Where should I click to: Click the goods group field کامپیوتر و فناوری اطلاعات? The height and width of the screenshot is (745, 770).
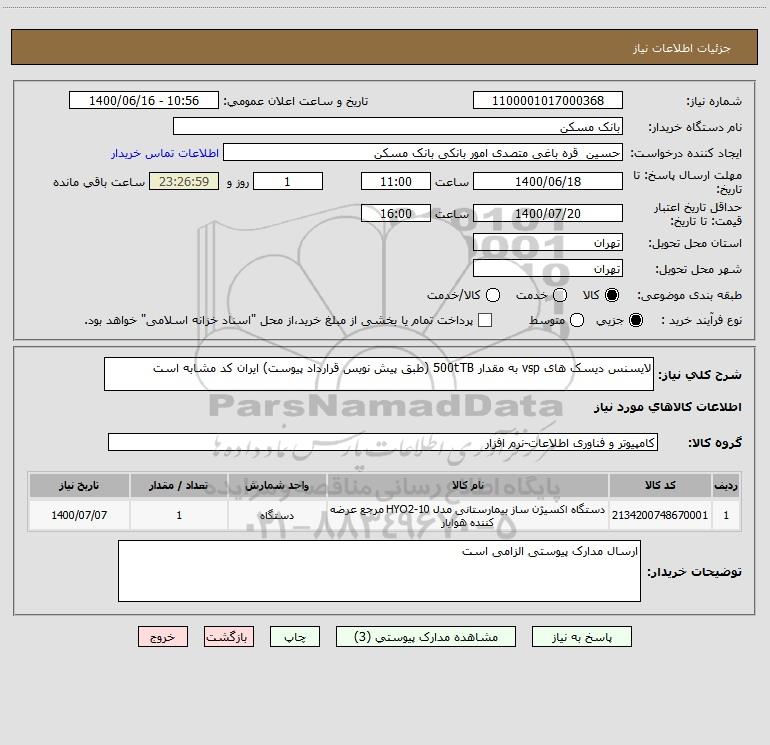tap(383, 442)
